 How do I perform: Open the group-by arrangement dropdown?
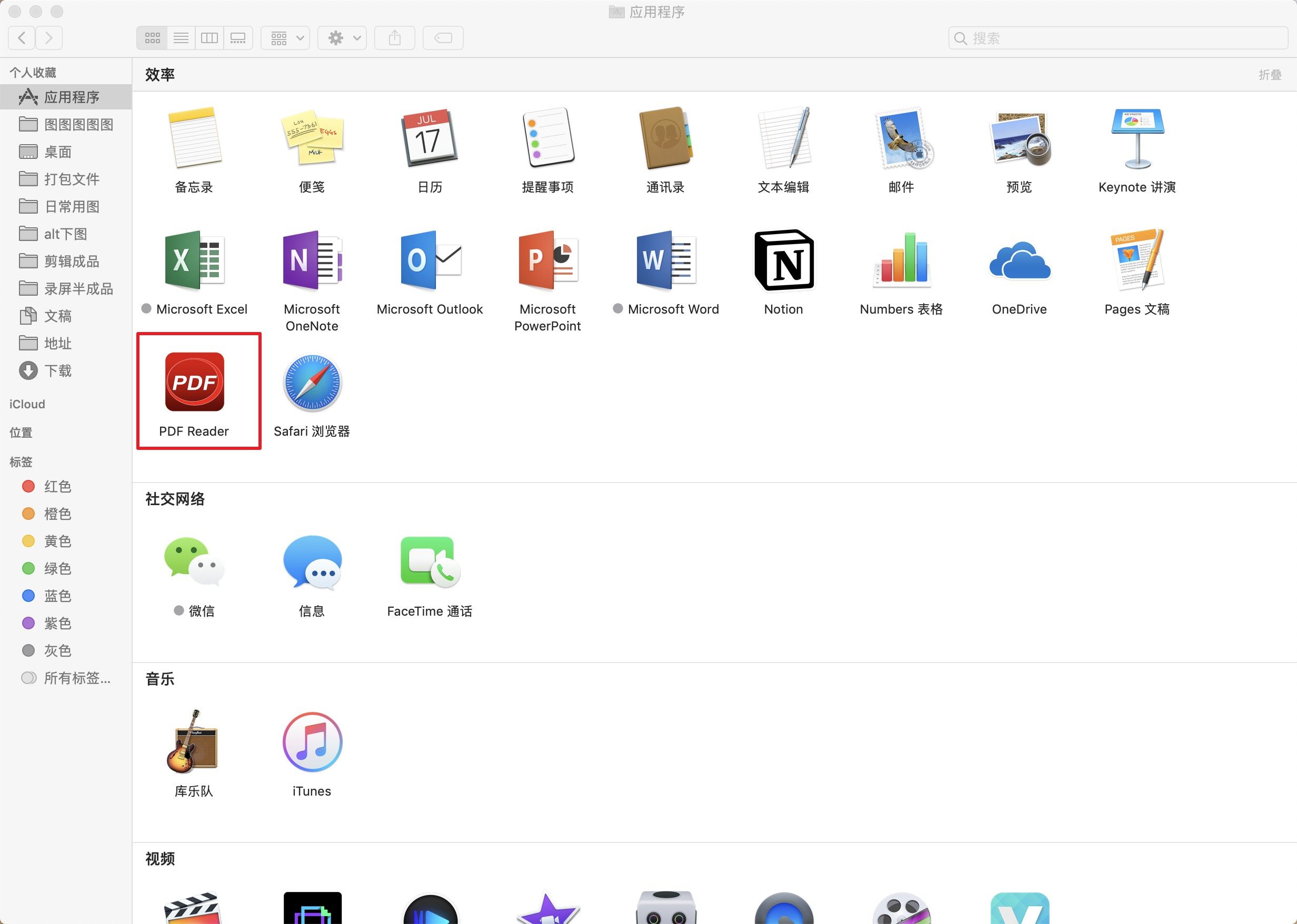(x=286, y=38)
